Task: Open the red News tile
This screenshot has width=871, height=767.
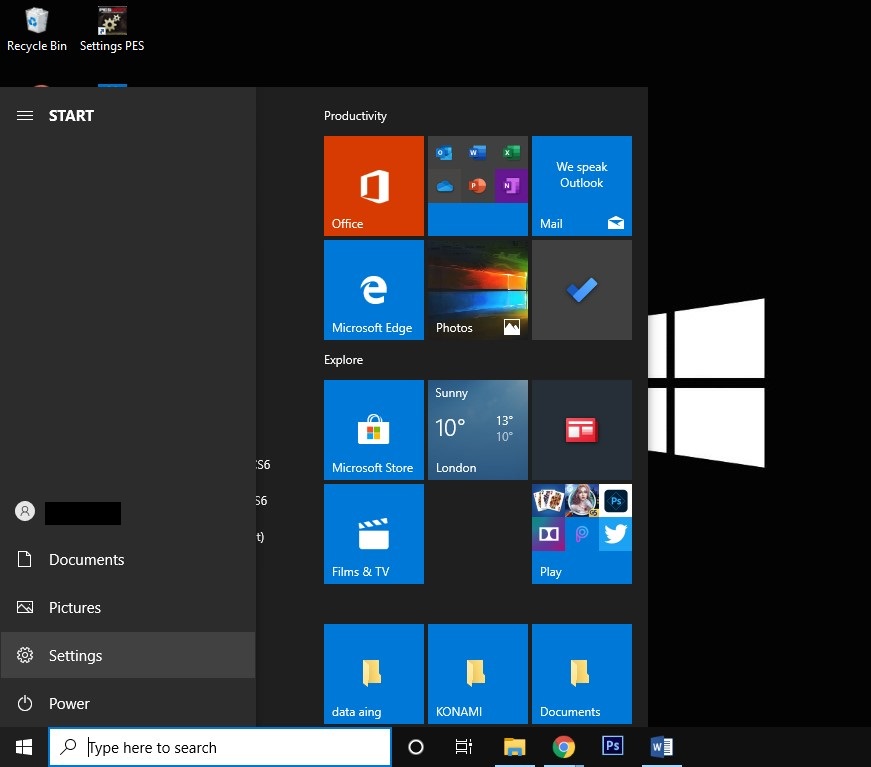Action: click(x=582, y=430)
